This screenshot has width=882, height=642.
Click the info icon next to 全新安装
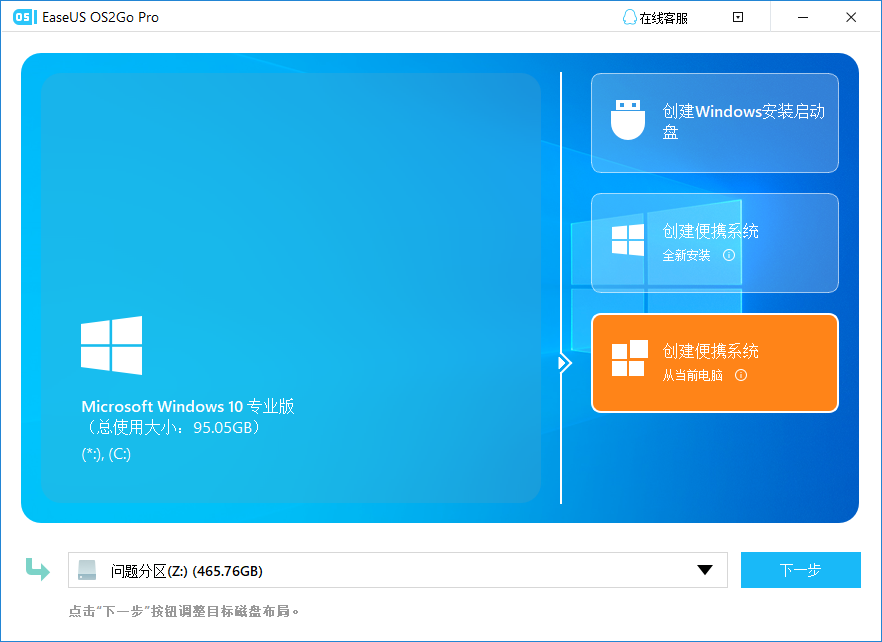[731, 256]
